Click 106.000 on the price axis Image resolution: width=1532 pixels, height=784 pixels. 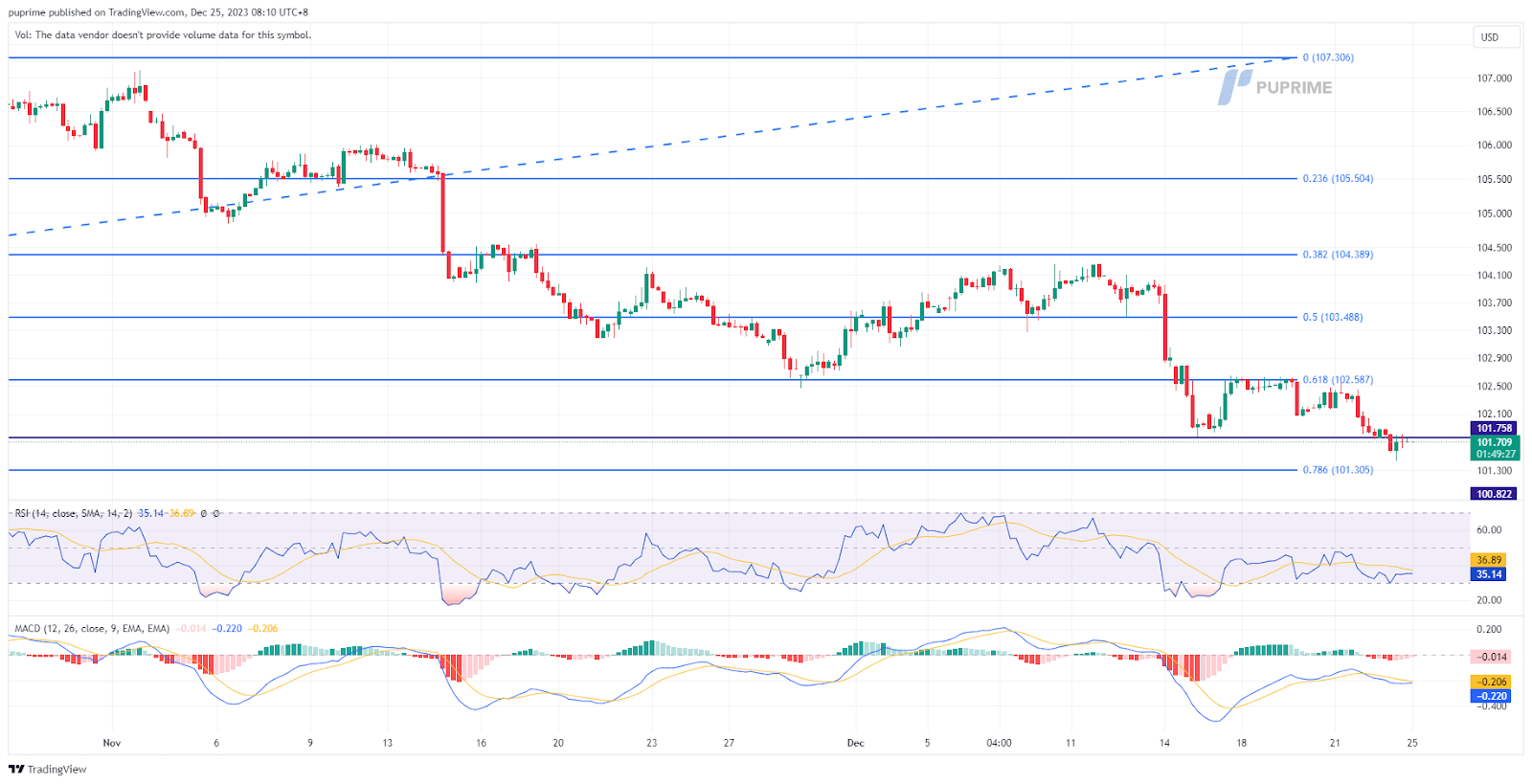[x=1494, y=146]
